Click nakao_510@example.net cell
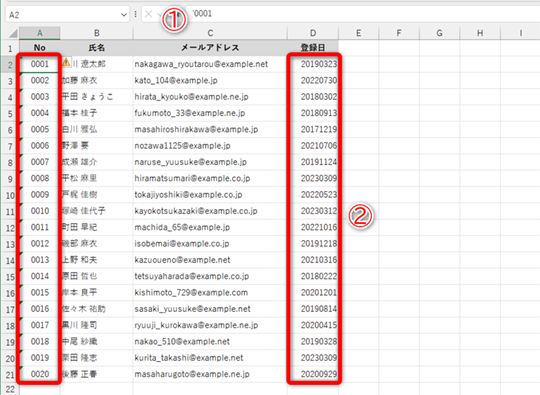The width and height of the screenshot is (540, 395). 210,341
